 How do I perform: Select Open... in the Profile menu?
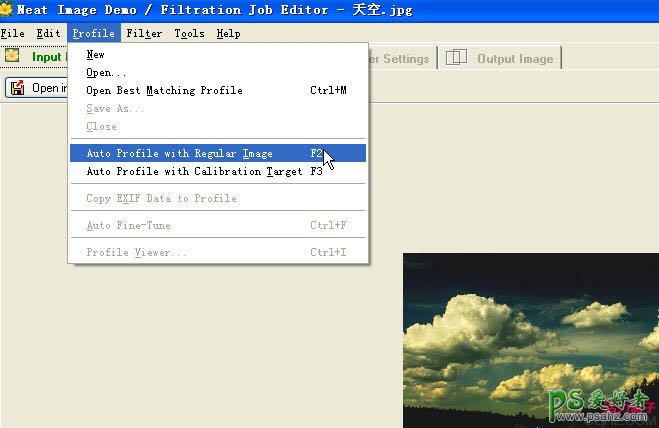tap(106, 73)
